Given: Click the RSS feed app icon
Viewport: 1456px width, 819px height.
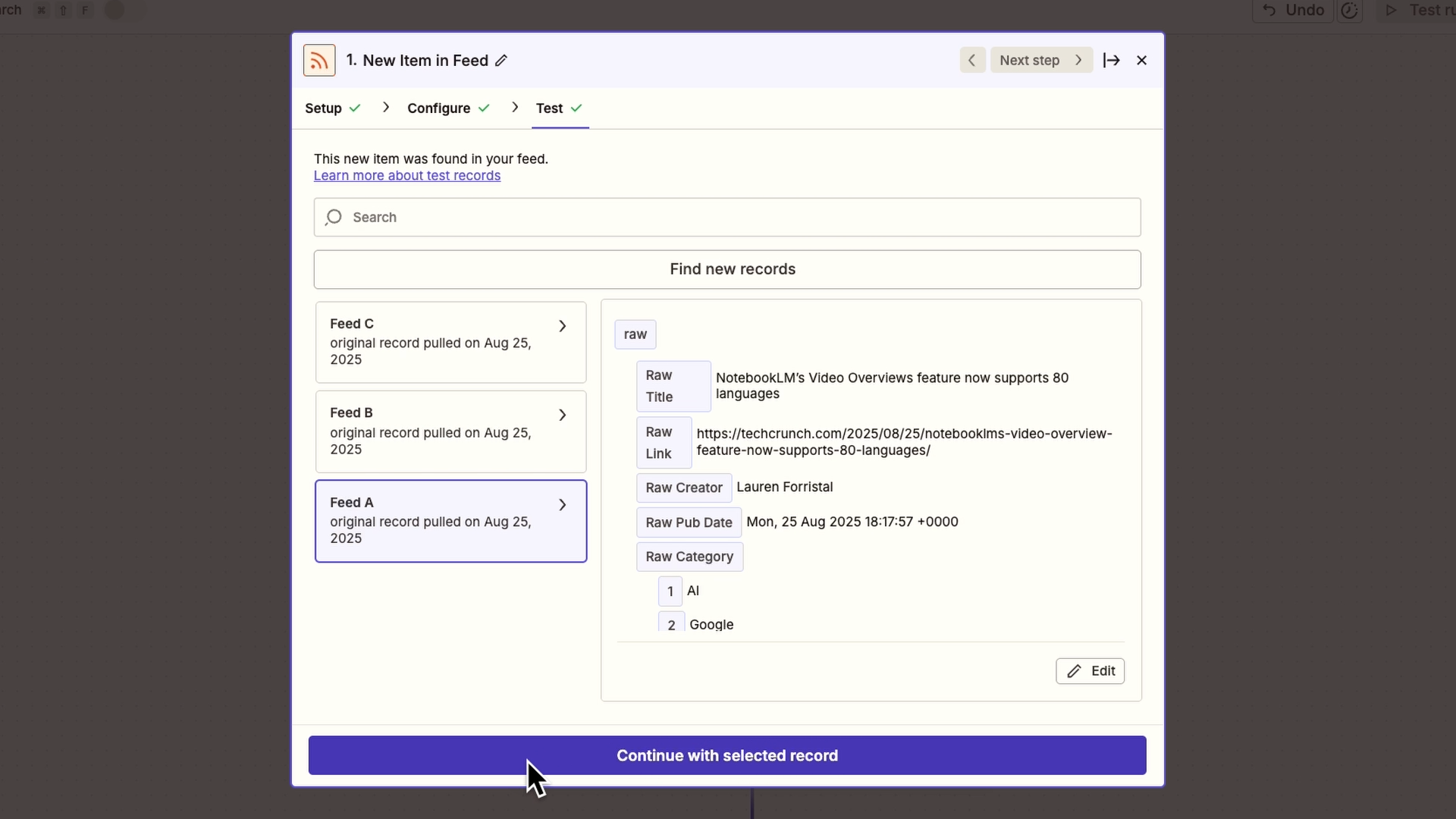Looking at the screenshot, I should 319,61.
